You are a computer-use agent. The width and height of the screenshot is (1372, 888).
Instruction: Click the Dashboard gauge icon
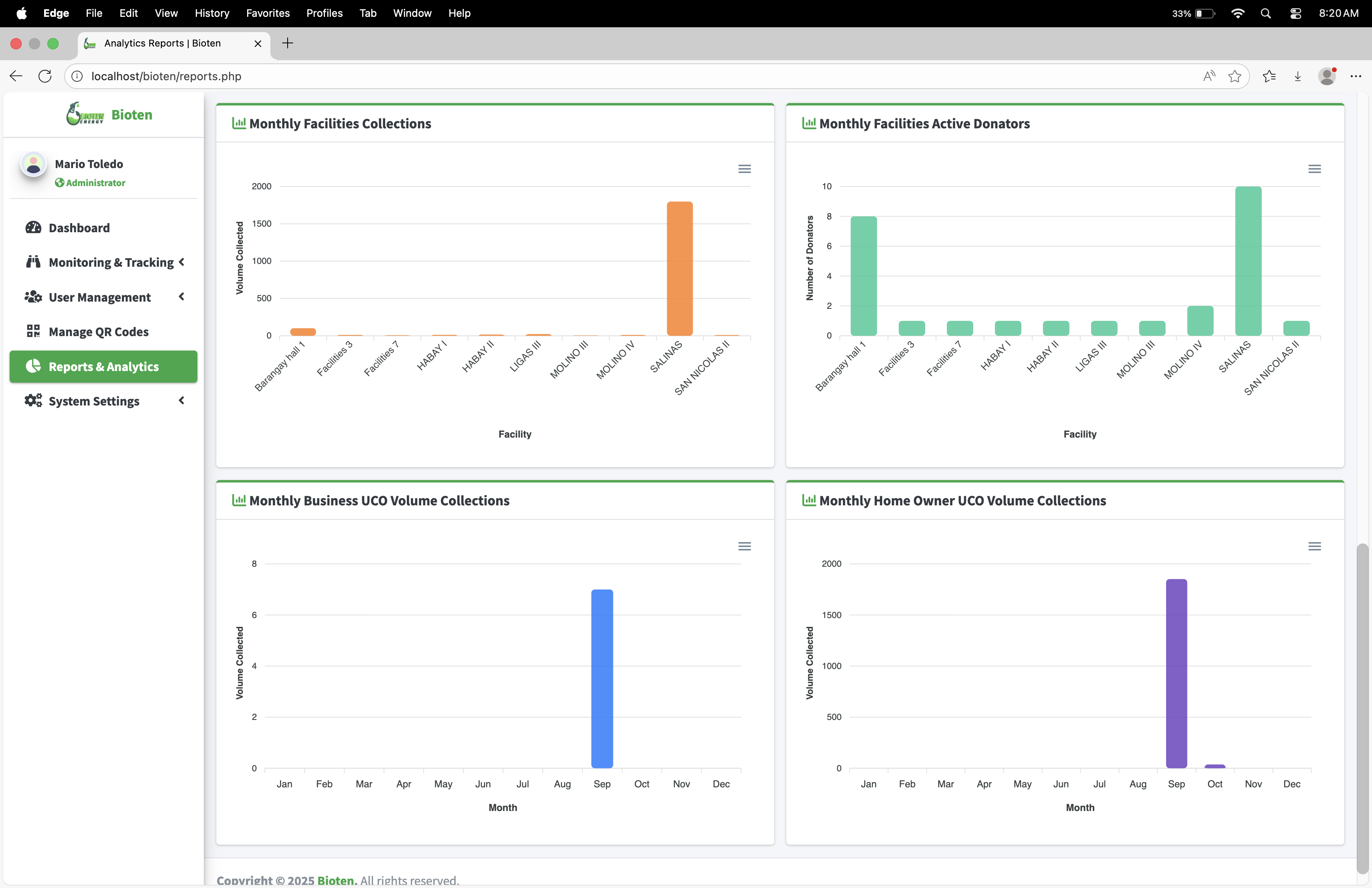(x=33, y=228)
